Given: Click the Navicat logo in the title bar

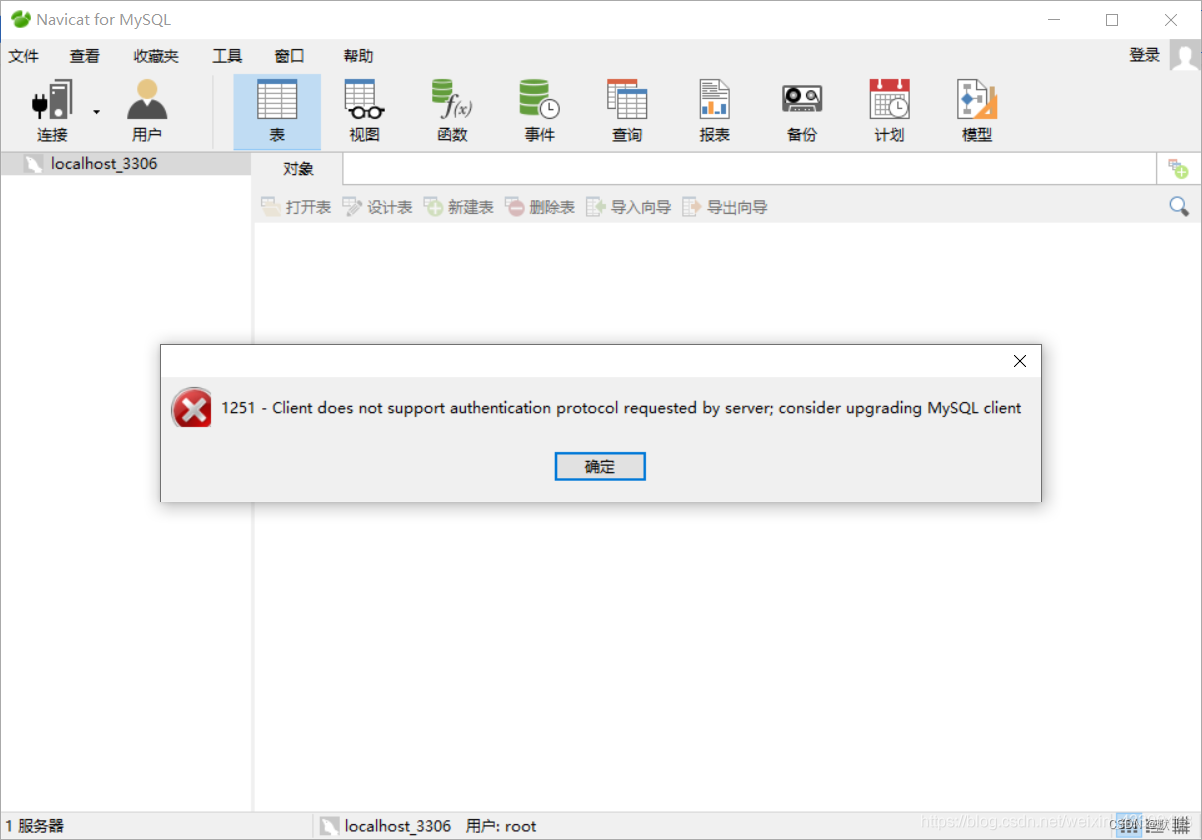Looking at the screenshot, I should 20,19.
